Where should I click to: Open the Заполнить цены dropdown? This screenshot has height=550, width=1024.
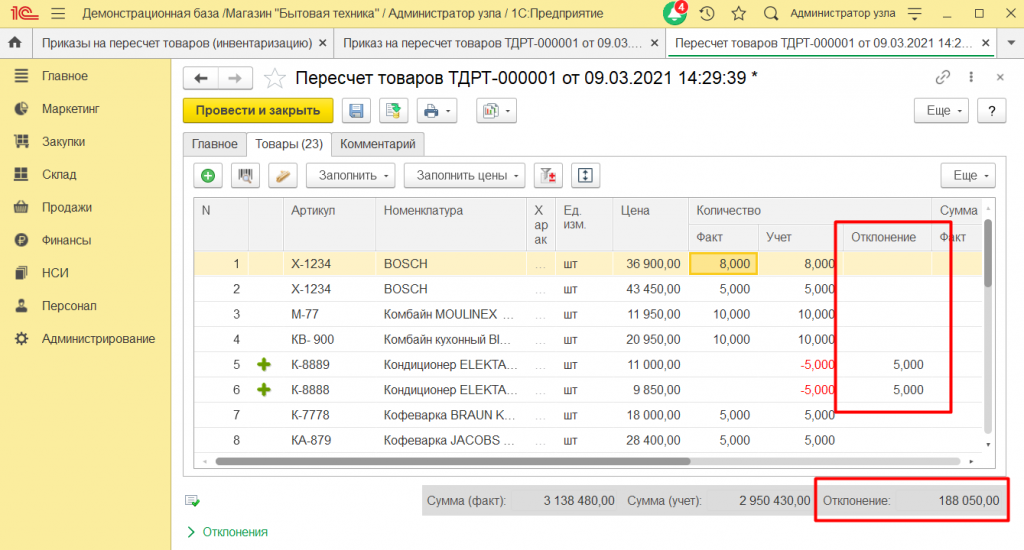(x=464, y=176)
